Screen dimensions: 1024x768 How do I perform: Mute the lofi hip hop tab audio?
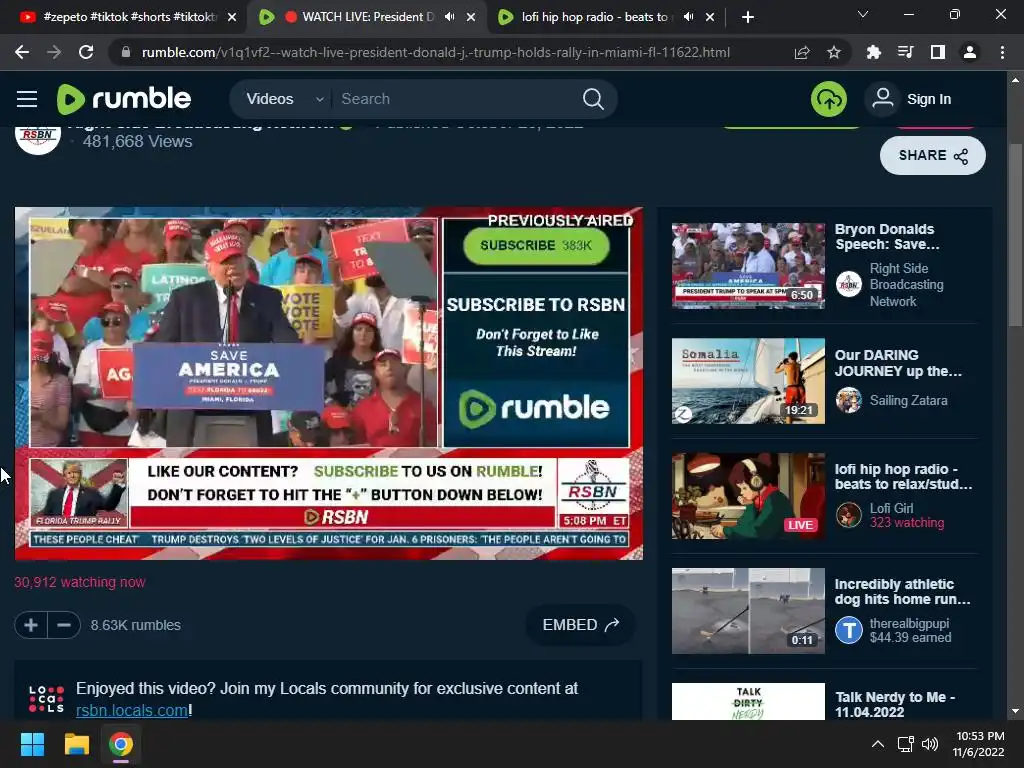[688, 17]
